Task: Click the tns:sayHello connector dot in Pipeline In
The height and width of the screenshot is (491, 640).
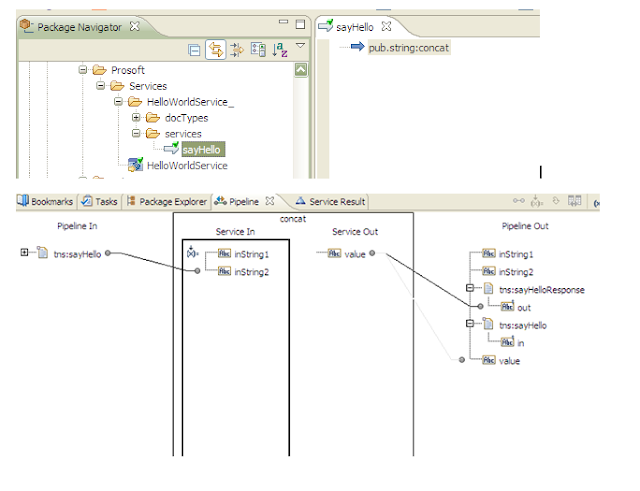Action: [108, 253]
